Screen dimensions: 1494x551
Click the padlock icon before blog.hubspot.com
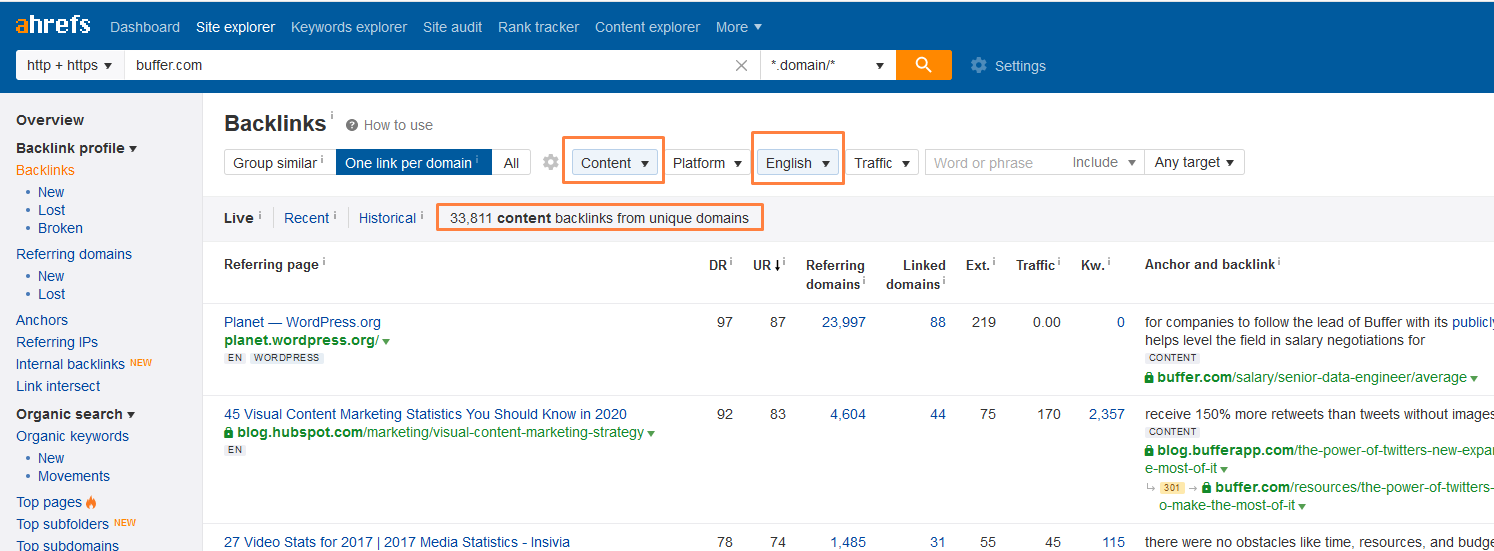coord(229,433)
